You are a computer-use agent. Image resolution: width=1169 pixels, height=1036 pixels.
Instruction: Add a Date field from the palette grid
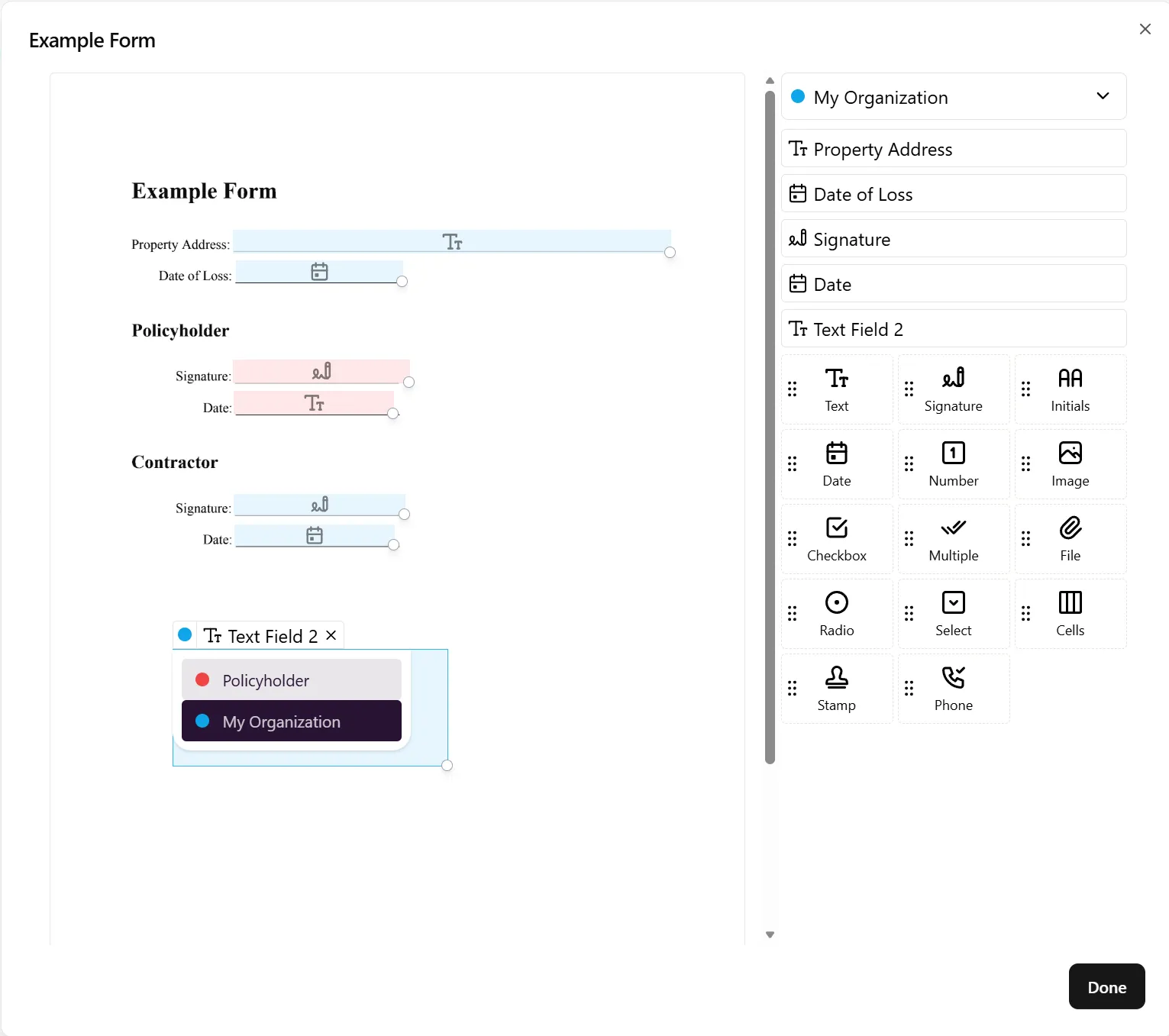837,464
